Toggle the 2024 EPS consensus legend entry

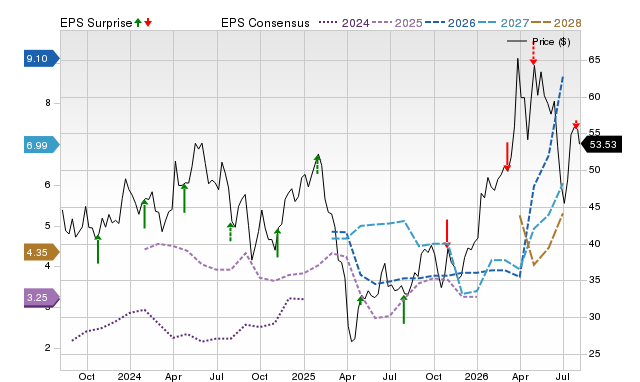tap(344, 23)
